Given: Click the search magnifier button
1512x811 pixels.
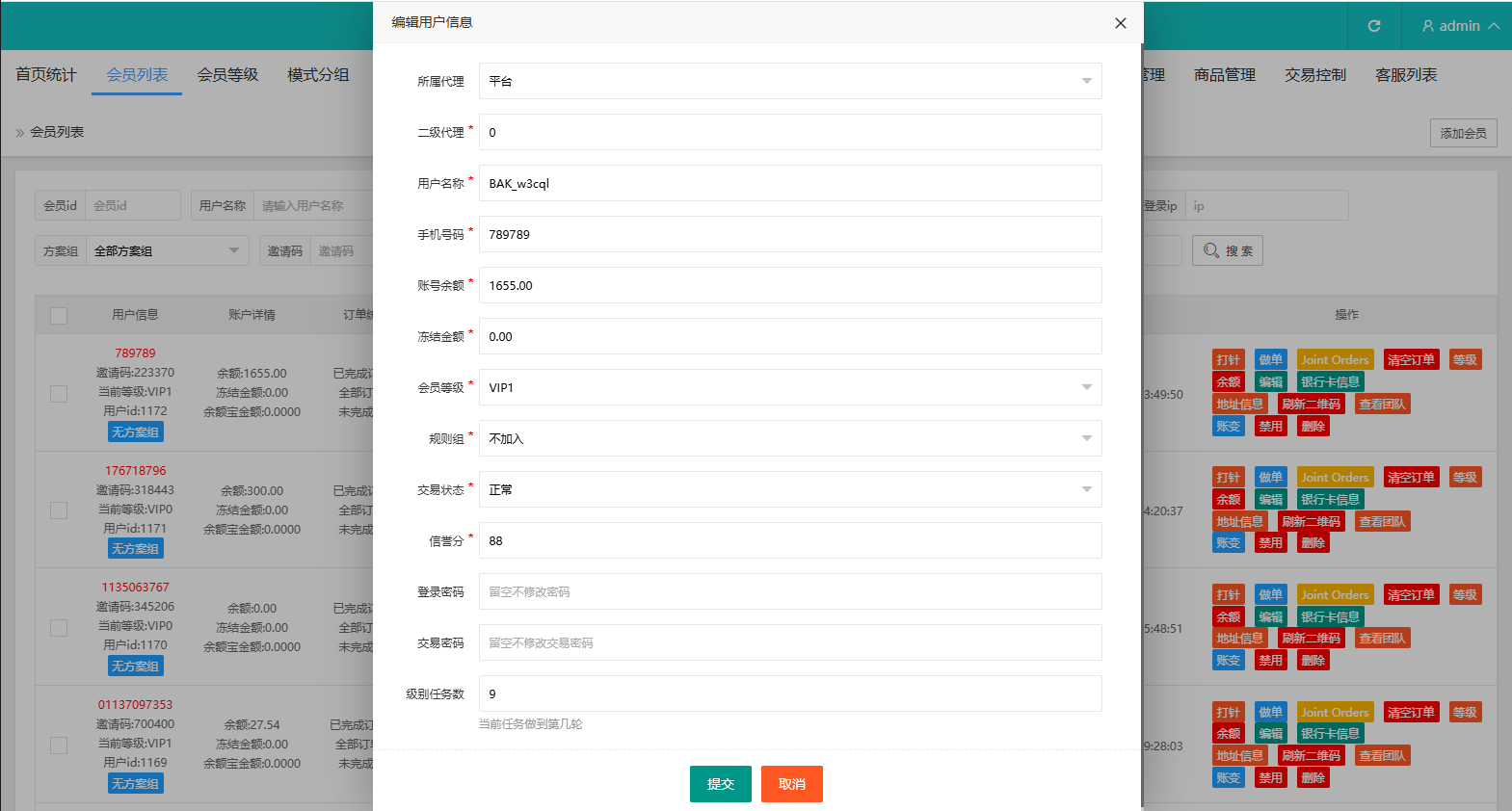Looking at the screenshot, I should pyautogui.click(x=1227, y=250).
